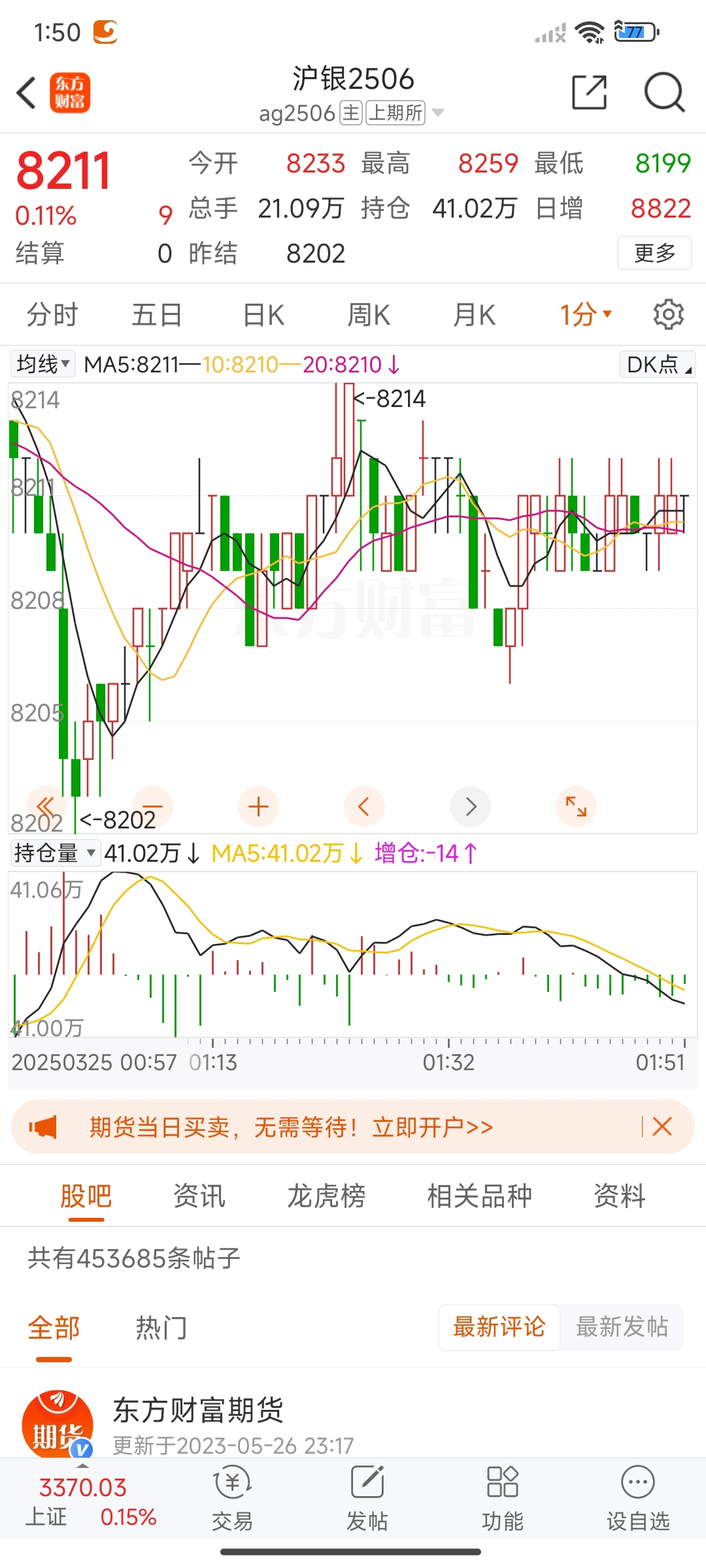The height and width of the screenshot is (1568, 706).
Task: Select 最新评论 sorting toggle
Action: (x=499, y=1327)
